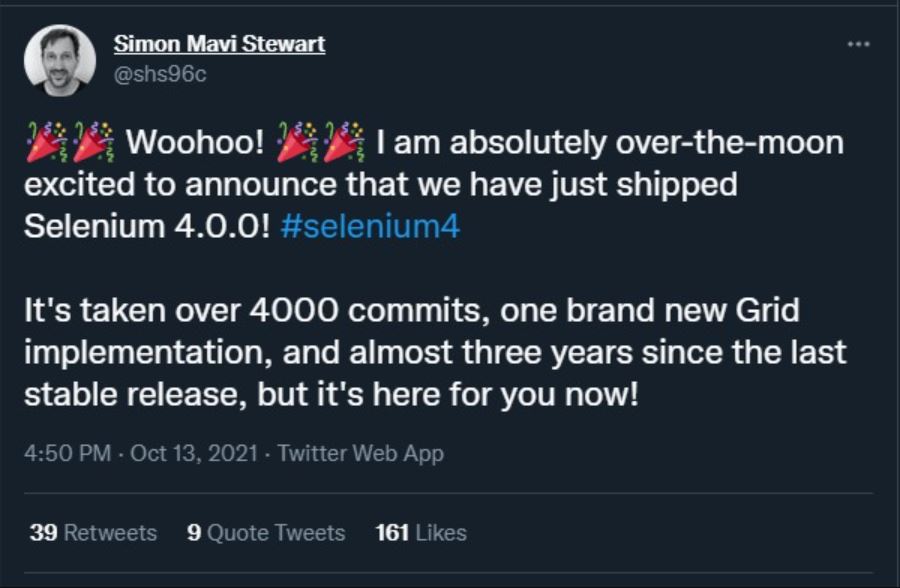
Task: Show the 161 Likes list
Action: (x=421, y=533)
